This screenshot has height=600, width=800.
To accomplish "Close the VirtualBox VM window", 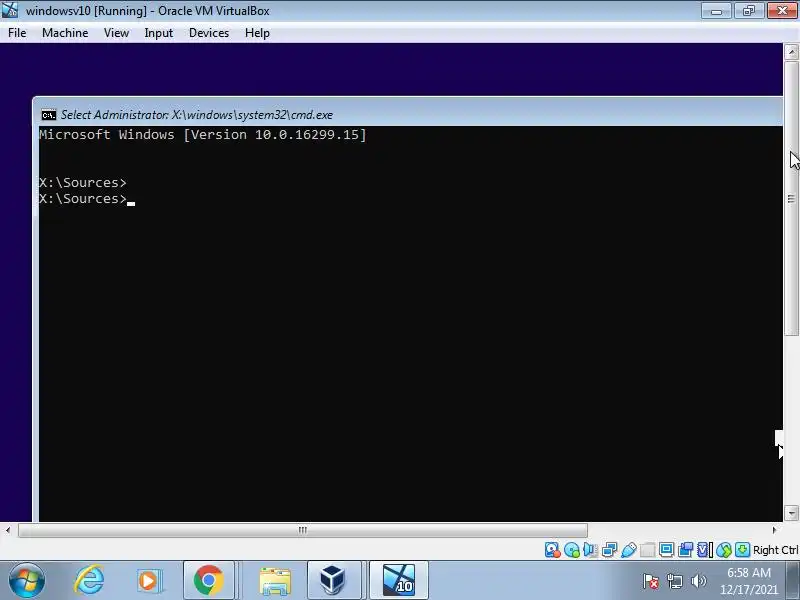I will pyautogui.click(x=782, y=11).
